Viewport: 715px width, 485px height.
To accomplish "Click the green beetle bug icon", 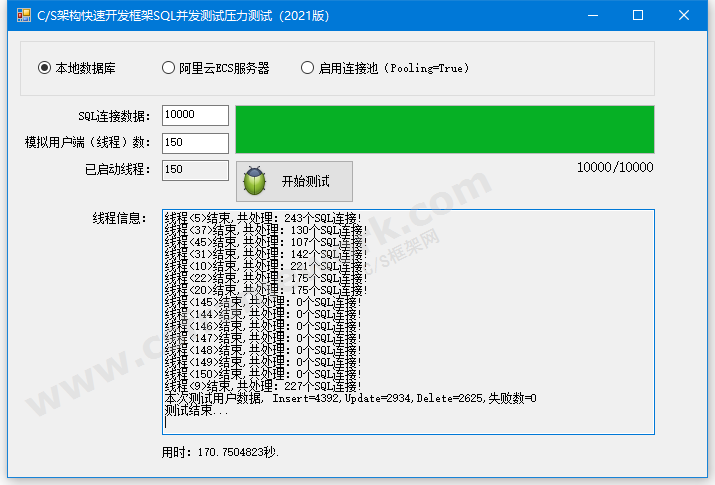I will point(254,181).
